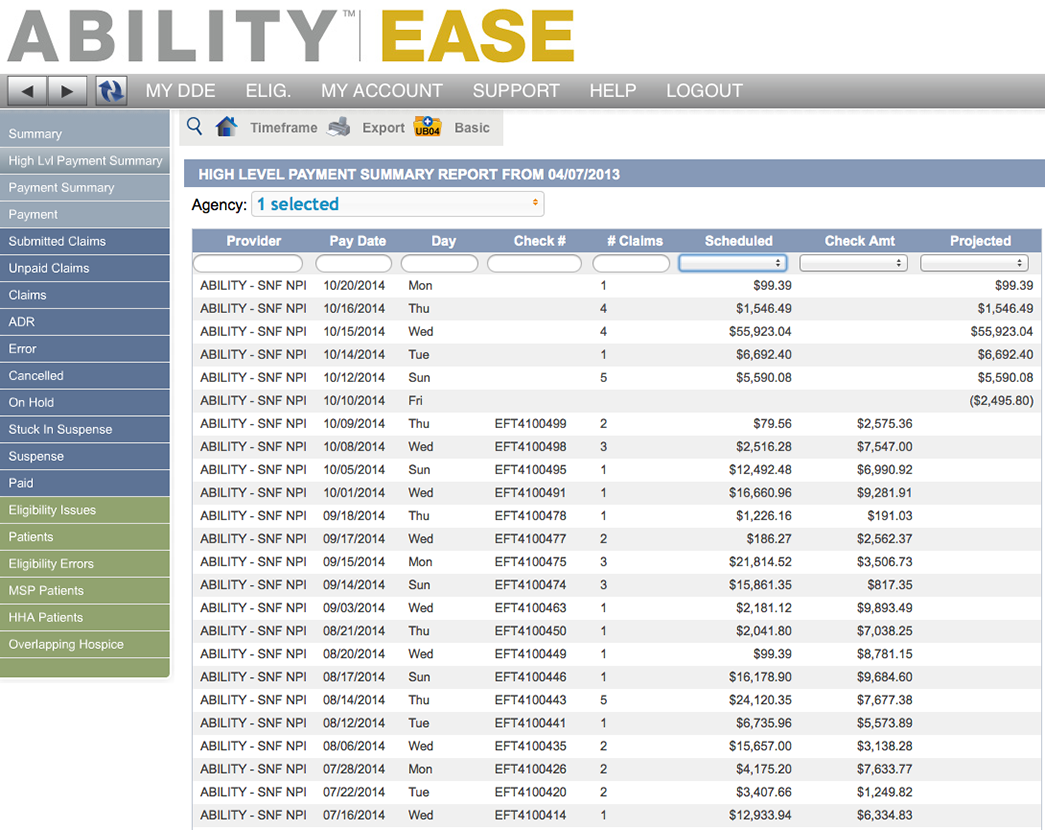
Task: Sort by the Day column header
Action: (443, 241)
